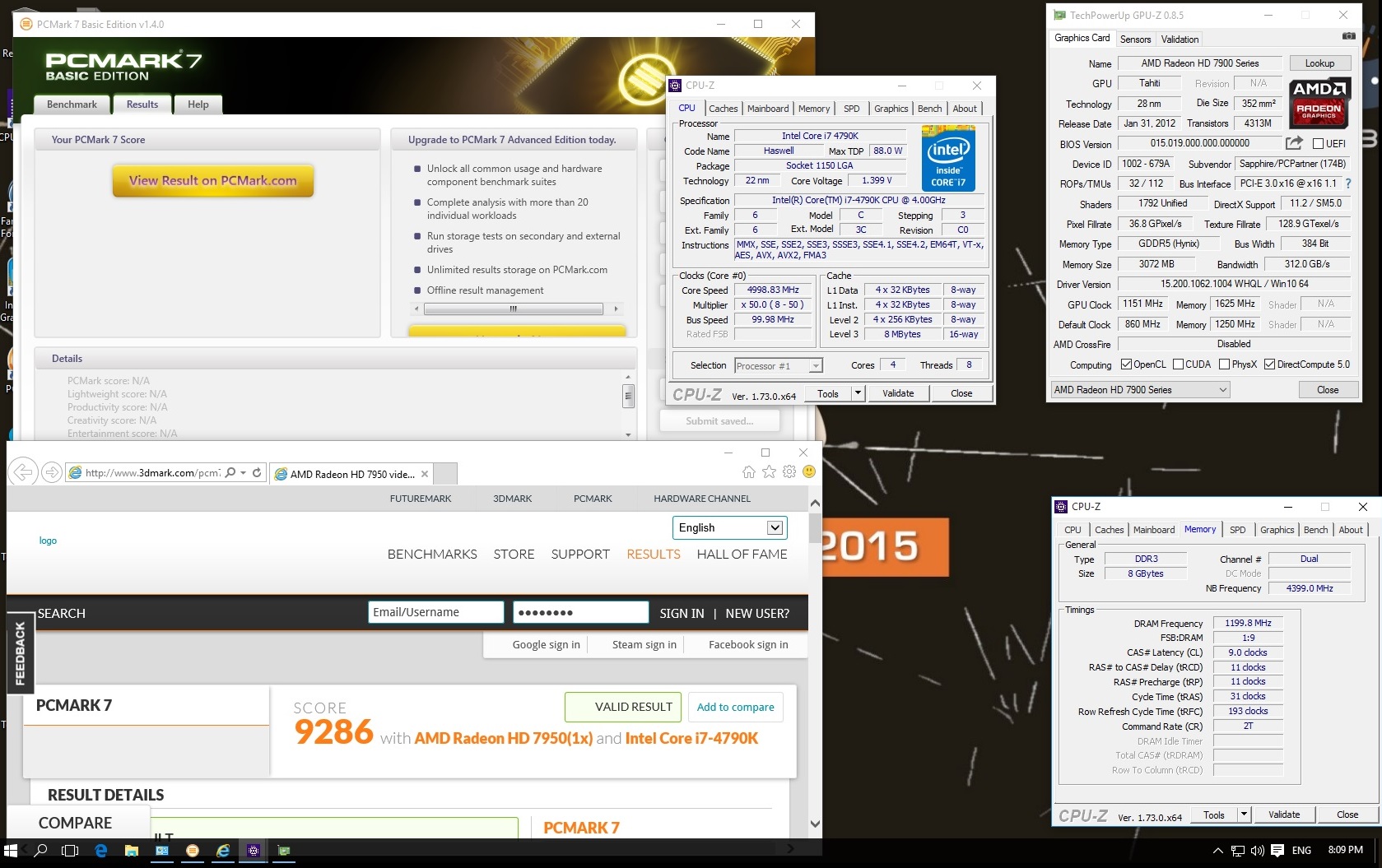Click the FEEDBACK side tab on the webpage
This screenshot has width=1382, height=868.
coord(20,653)
